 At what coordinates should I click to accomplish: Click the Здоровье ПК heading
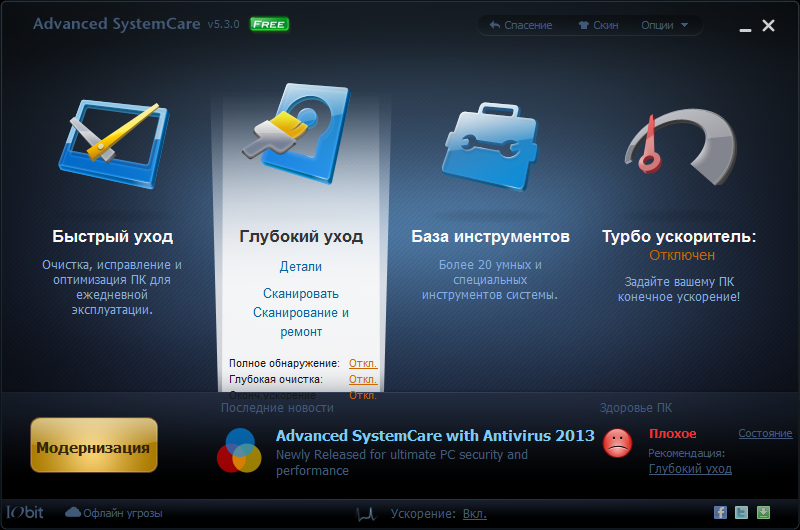636,408
